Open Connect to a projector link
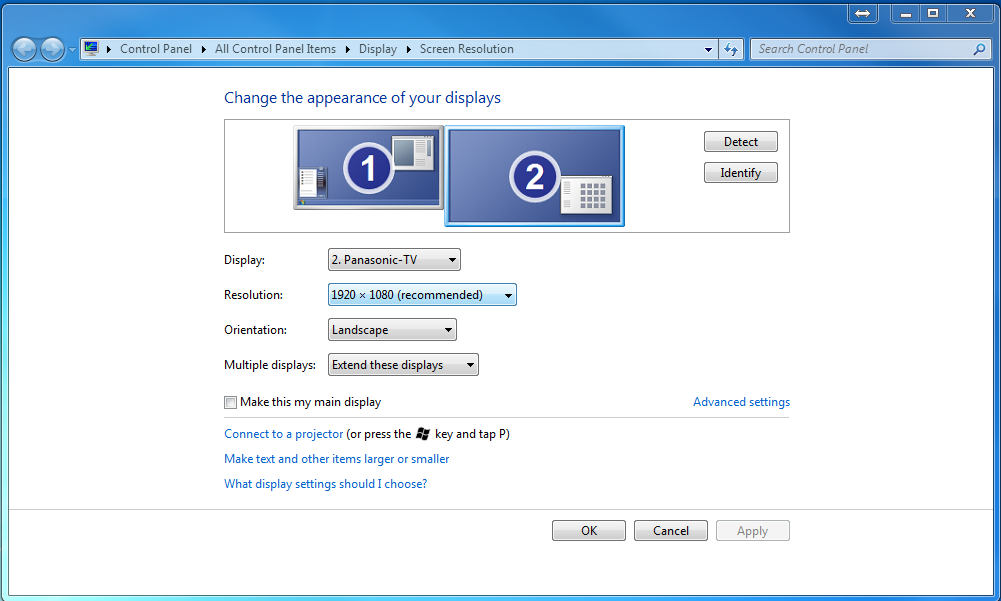 coord(283,434)
